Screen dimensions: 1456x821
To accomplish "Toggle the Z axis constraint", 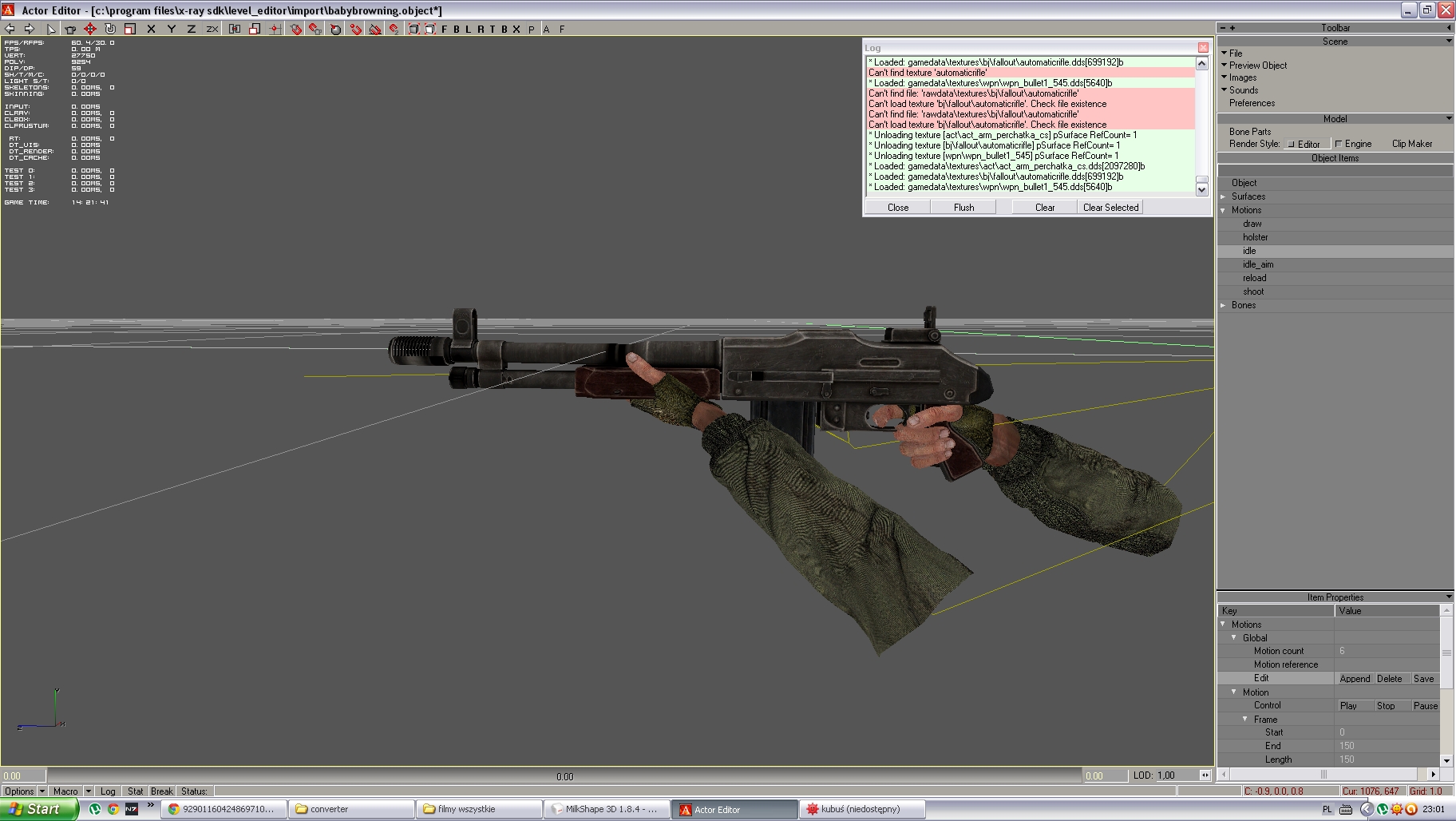I will click(x=191, y=29).
